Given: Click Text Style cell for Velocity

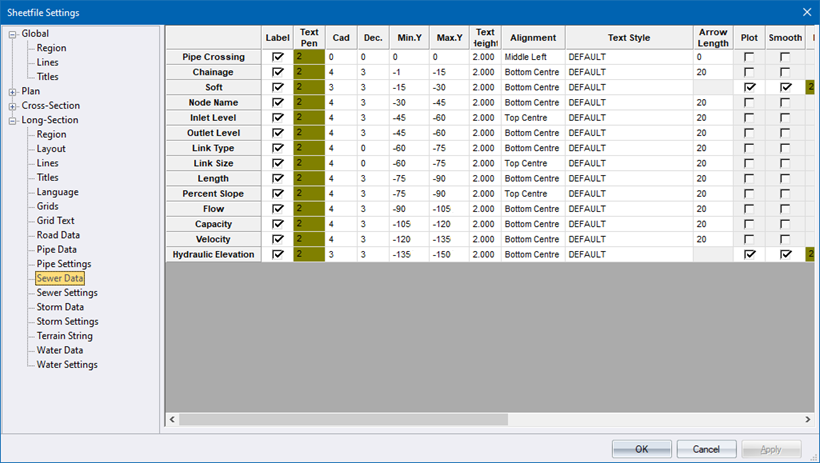Looking at the screenshot, I should tap(628, 240).
